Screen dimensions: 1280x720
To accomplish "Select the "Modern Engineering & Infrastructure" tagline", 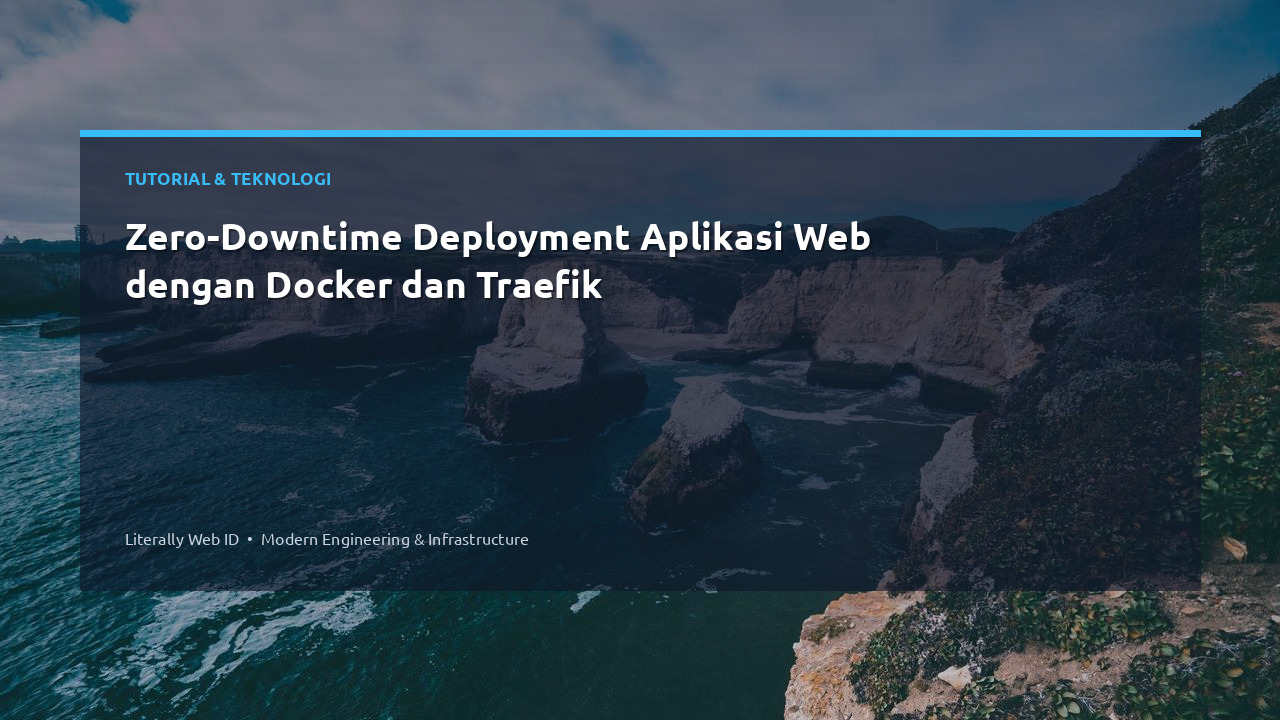I will pos(395,539).
